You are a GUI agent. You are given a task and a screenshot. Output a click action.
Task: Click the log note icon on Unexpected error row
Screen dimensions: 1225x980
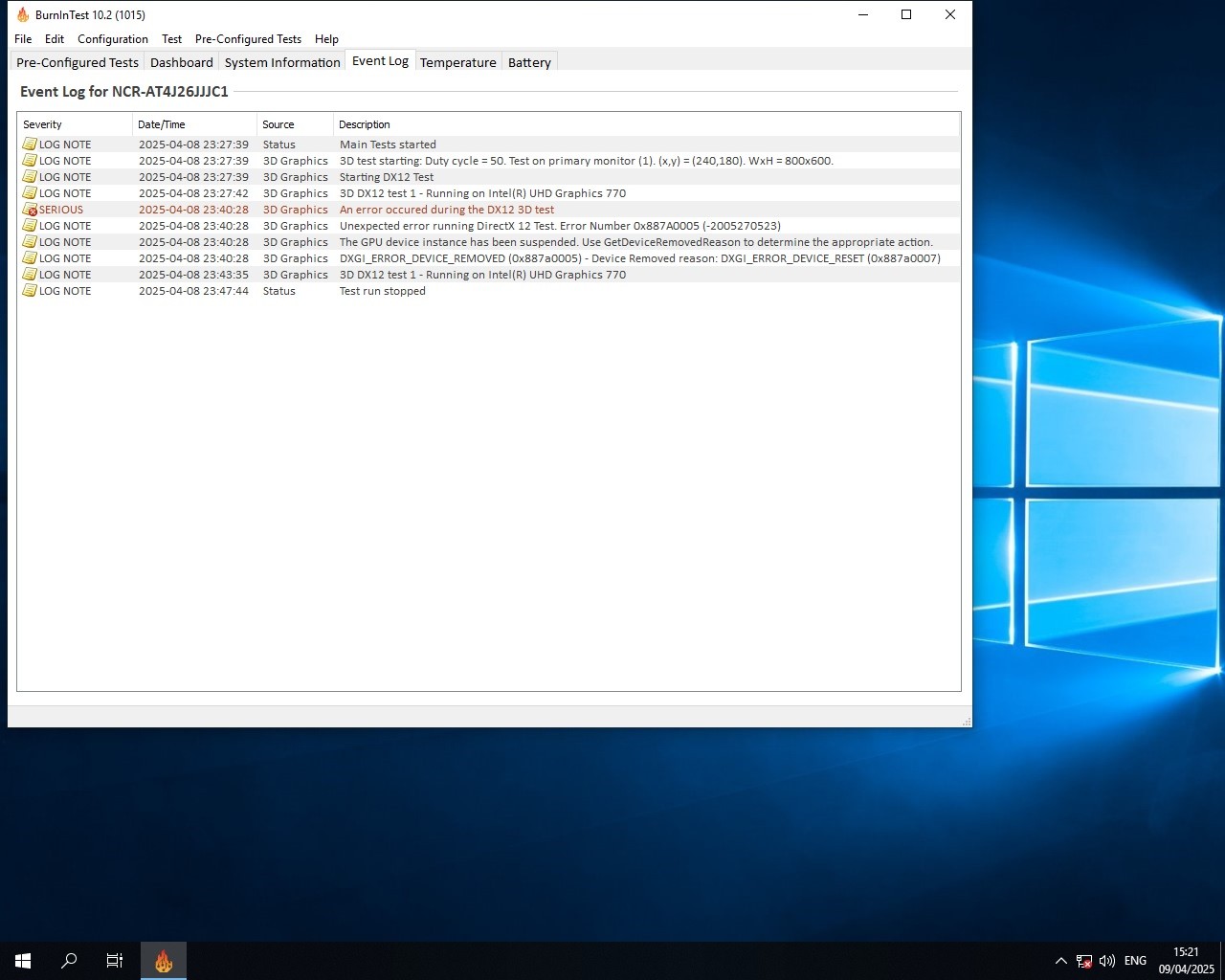coord(30,226)
